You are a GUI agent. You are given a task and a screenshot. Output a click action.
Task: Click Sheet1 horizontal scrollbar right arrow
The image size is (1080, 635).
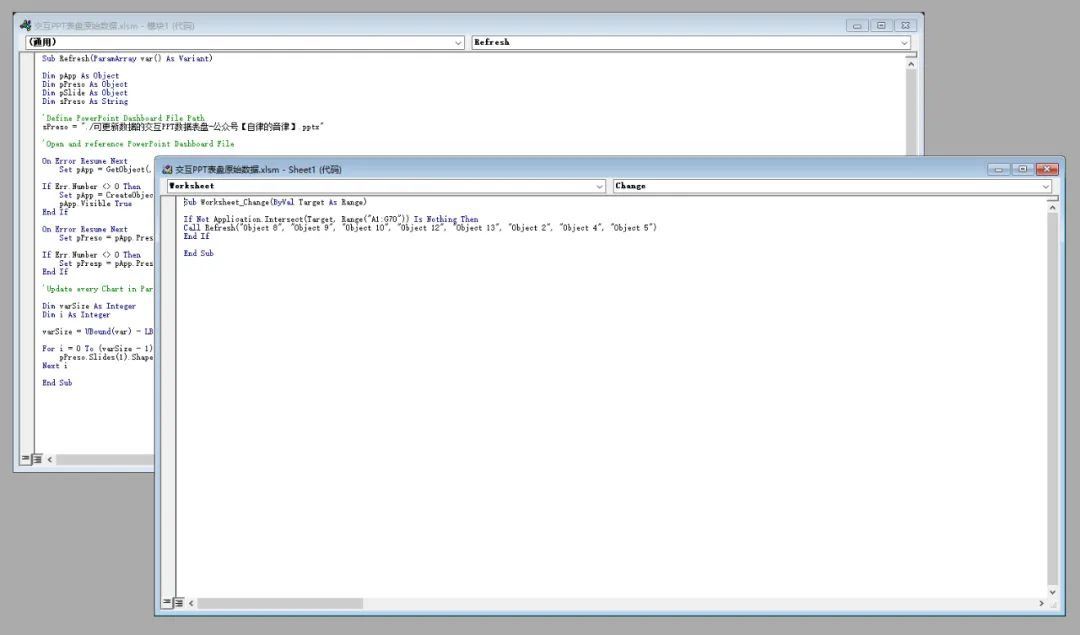pos(1041,603)
